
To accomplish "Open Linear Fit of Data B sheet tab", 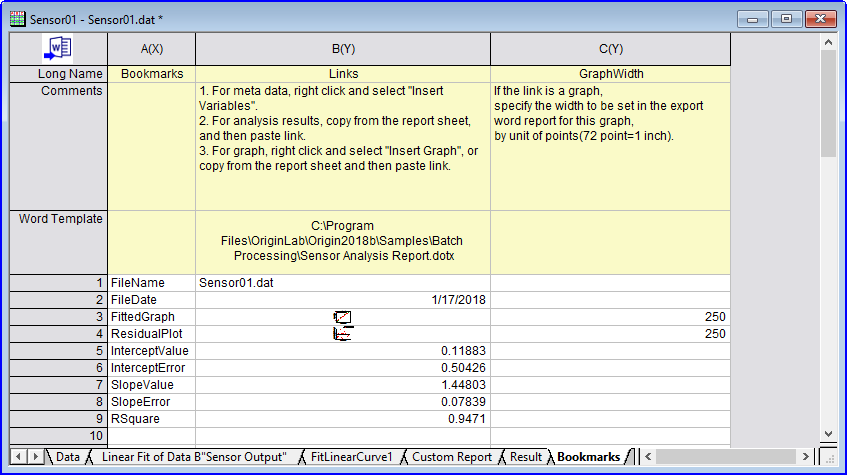I will point(193,456).
